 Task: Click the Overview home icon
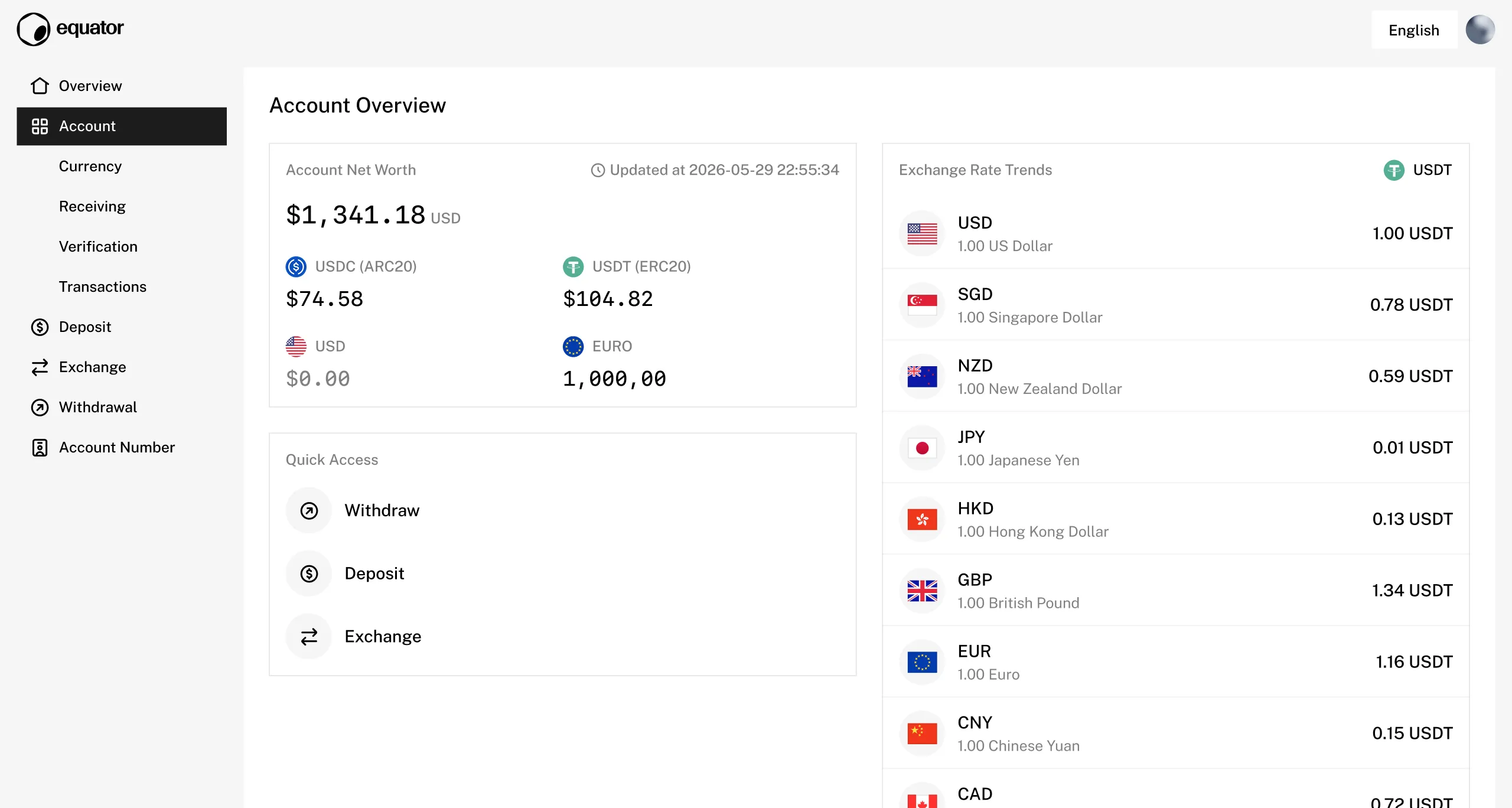40,86
